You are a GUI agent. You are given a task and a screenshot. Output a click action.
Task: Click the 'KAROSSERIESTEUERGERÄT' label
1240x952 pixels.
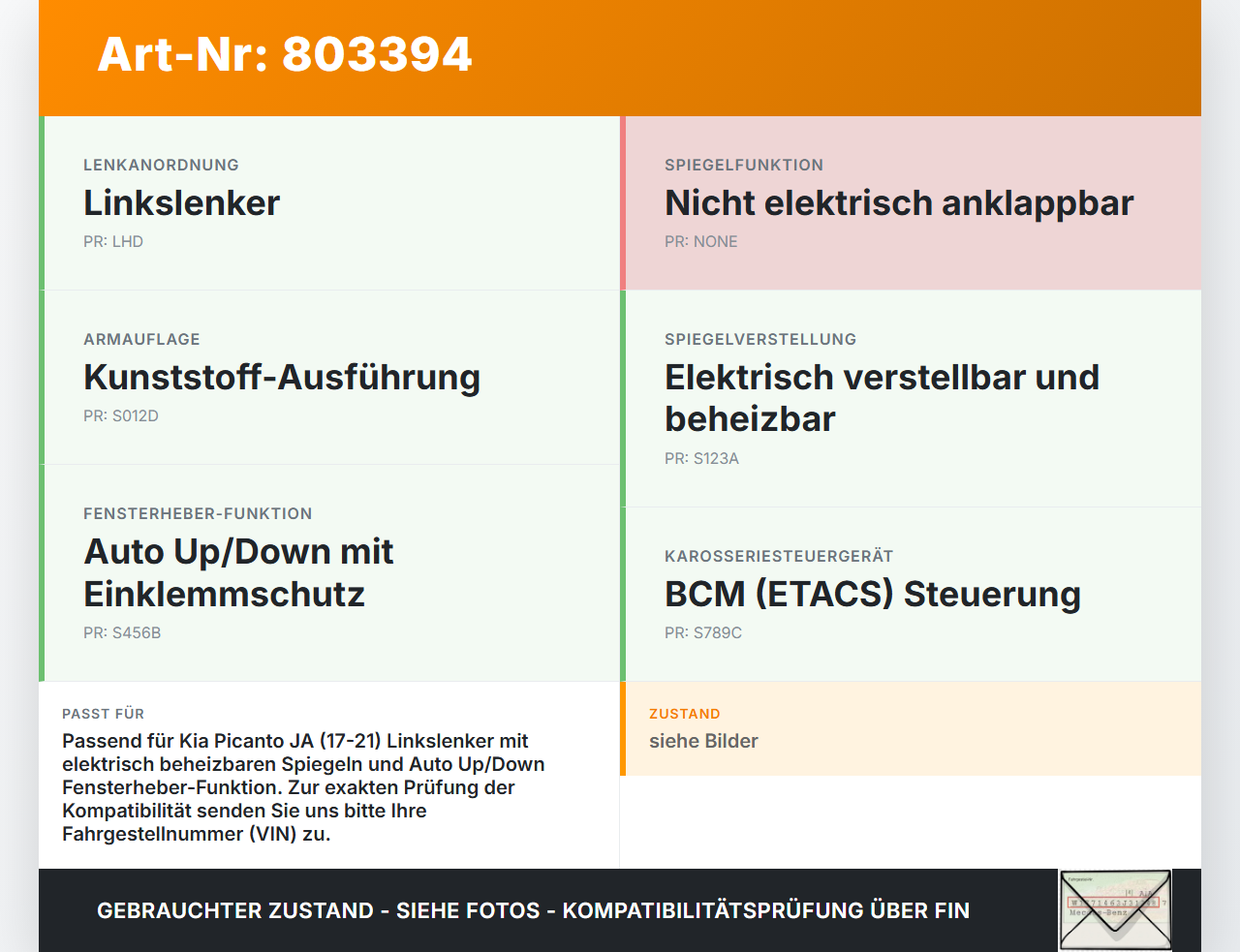(x=779, y=556)
